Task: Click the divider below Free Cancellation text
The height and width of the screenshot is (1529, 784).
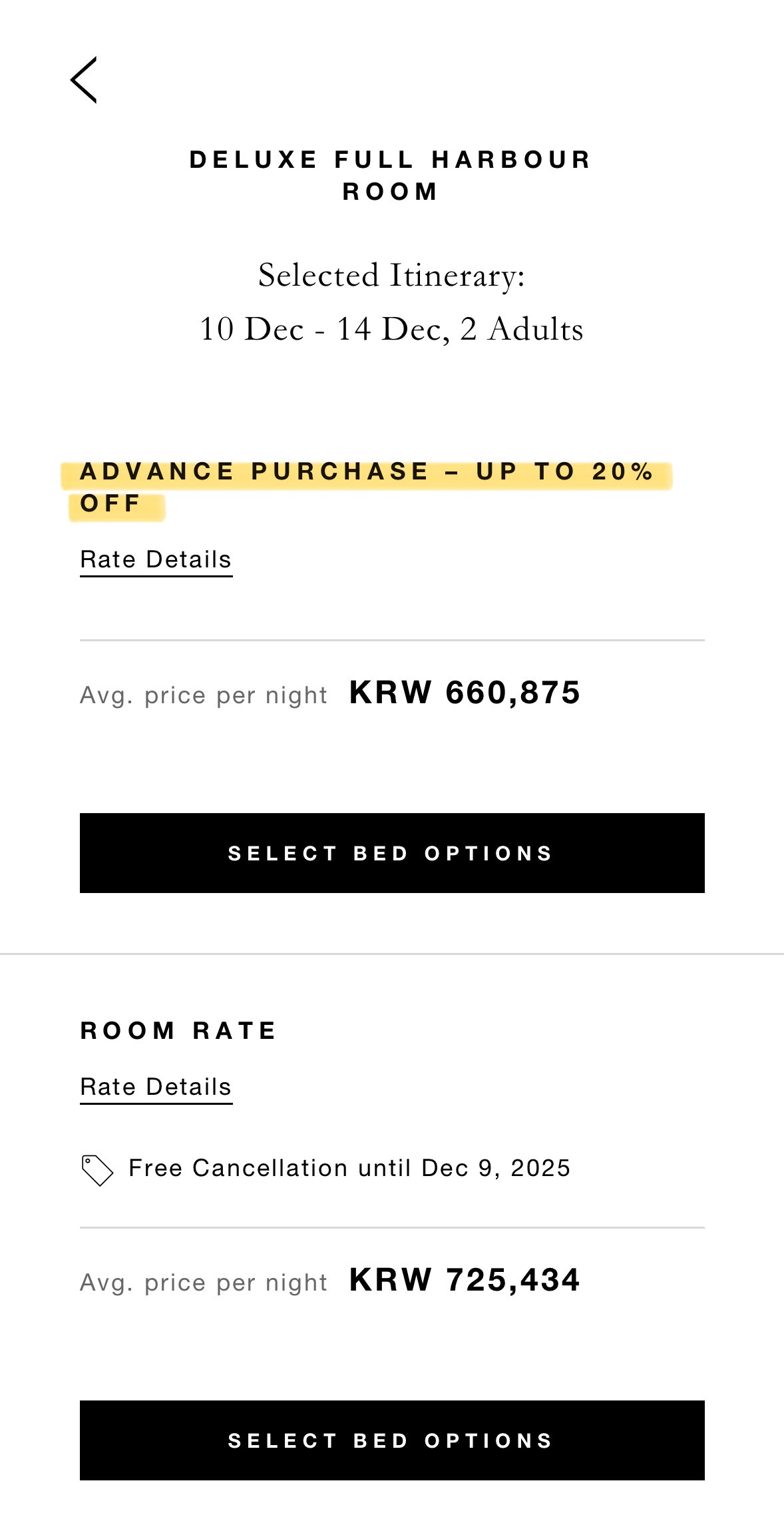Action: coord(392,1227)
